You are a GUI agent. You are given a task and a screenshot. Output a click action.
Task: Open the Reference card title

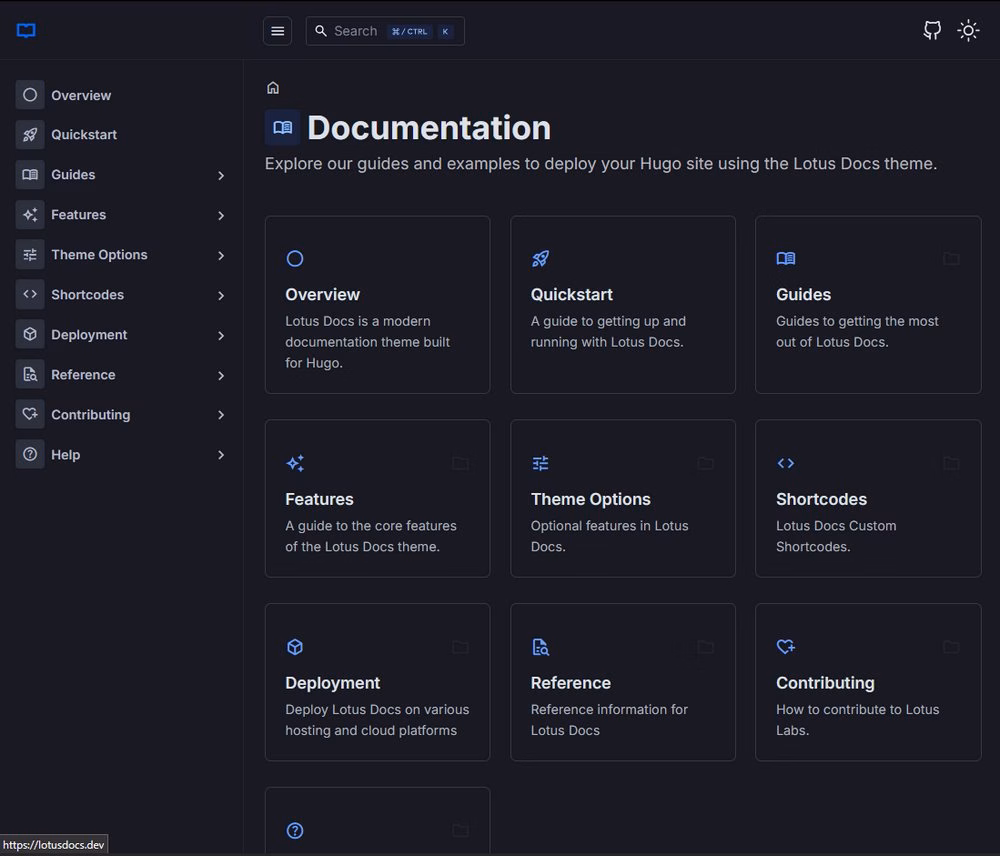(571, 683)
